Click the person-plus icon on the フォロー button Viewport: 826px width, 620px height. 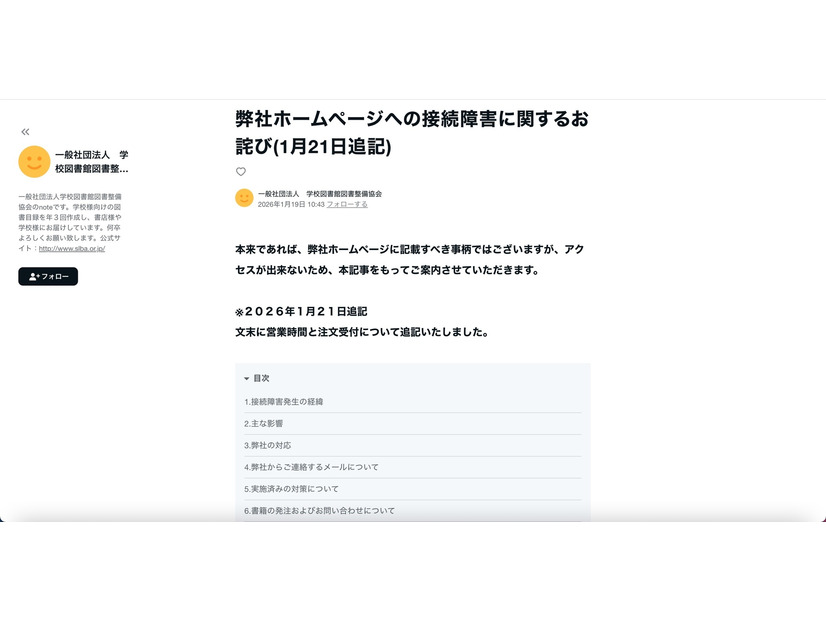(x=32, y=276)
